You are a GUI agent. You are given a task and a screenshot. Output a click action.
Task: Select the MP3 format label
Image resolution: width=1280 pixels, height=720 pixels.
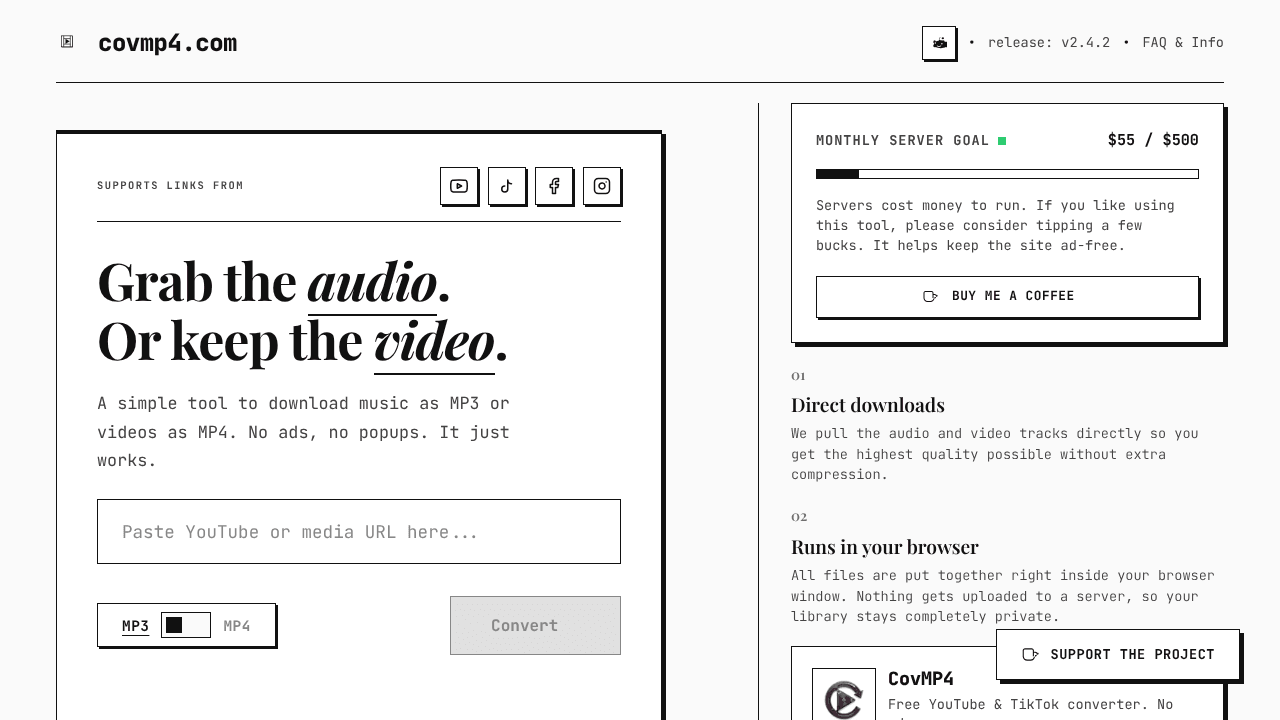135,626
